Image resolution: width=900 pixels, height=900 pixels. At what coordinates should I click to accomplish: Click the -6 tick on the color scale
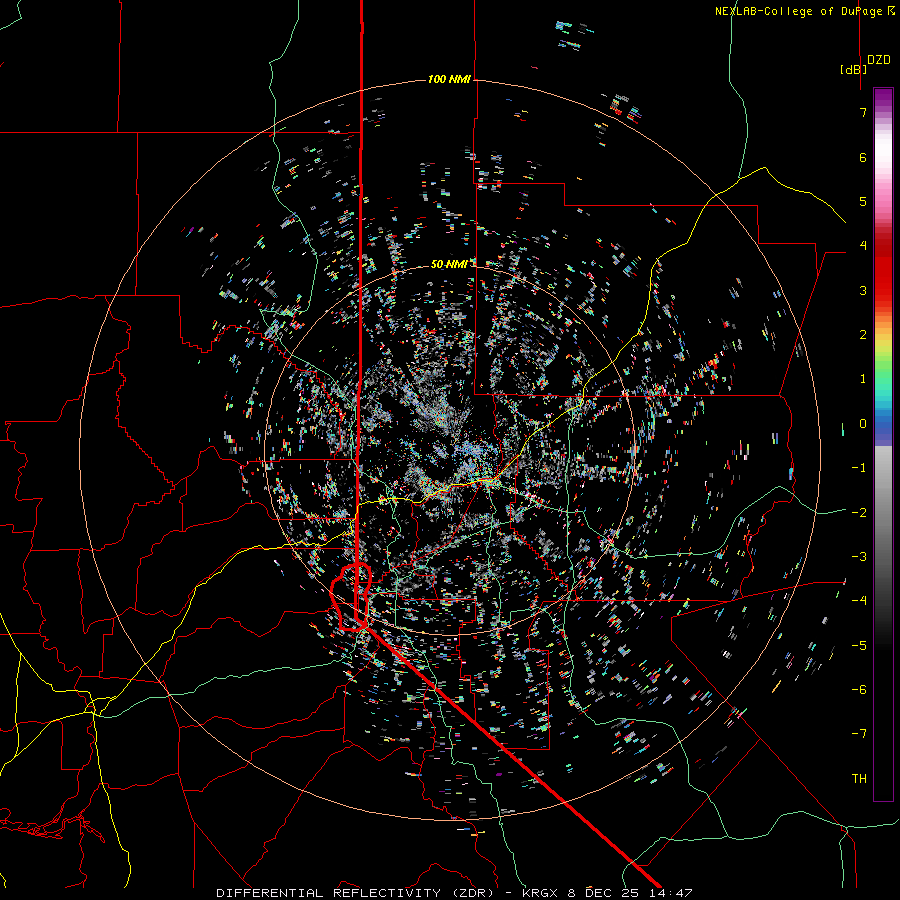(859, 689)
